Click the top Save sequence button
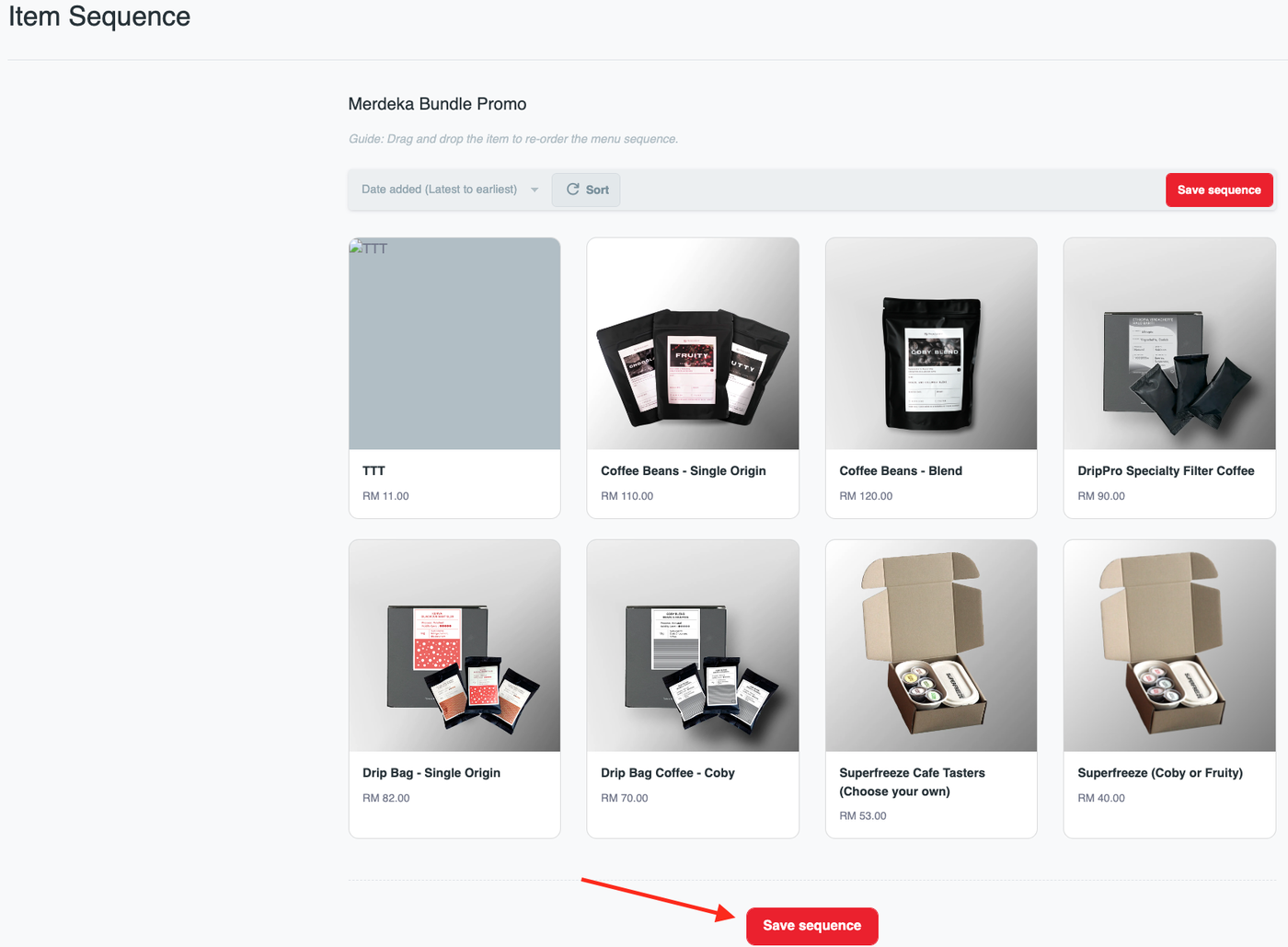The width and height of the screenshot is (1288, 947). pyautogui.click(x=1219, y=190)
